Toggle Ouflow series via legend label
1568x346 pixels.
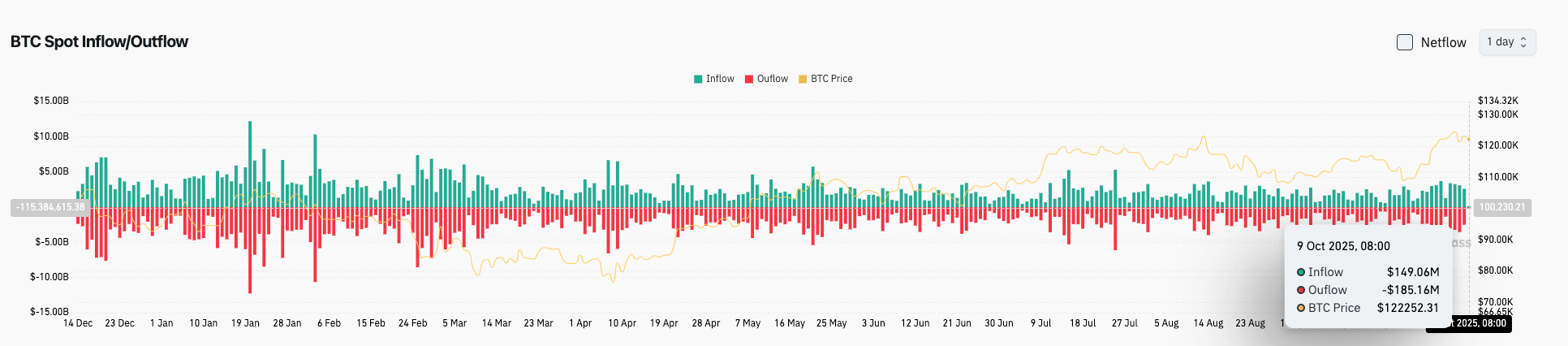(x=772, y=79)
